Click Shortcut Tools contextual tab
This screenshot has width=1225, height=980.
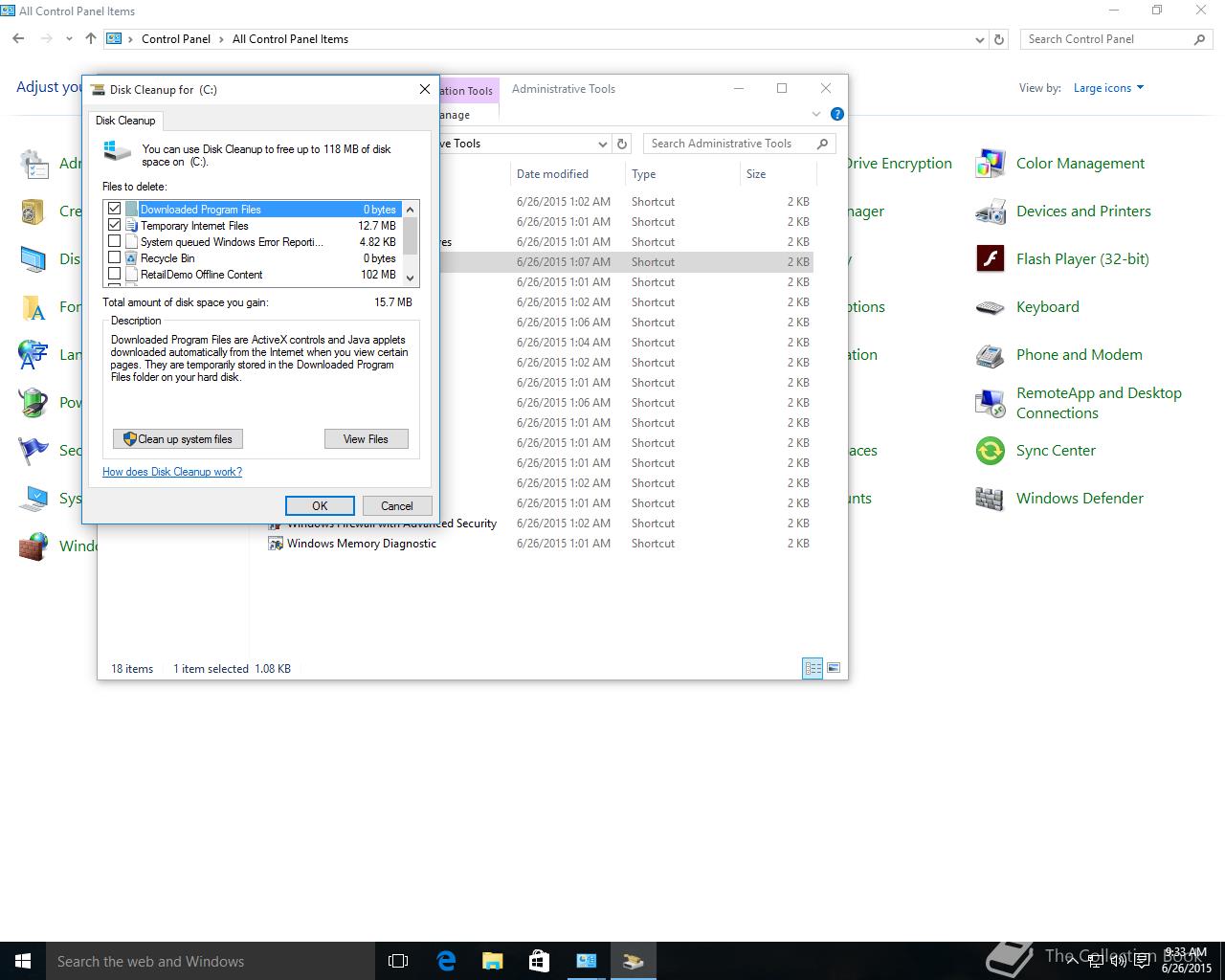467,91
